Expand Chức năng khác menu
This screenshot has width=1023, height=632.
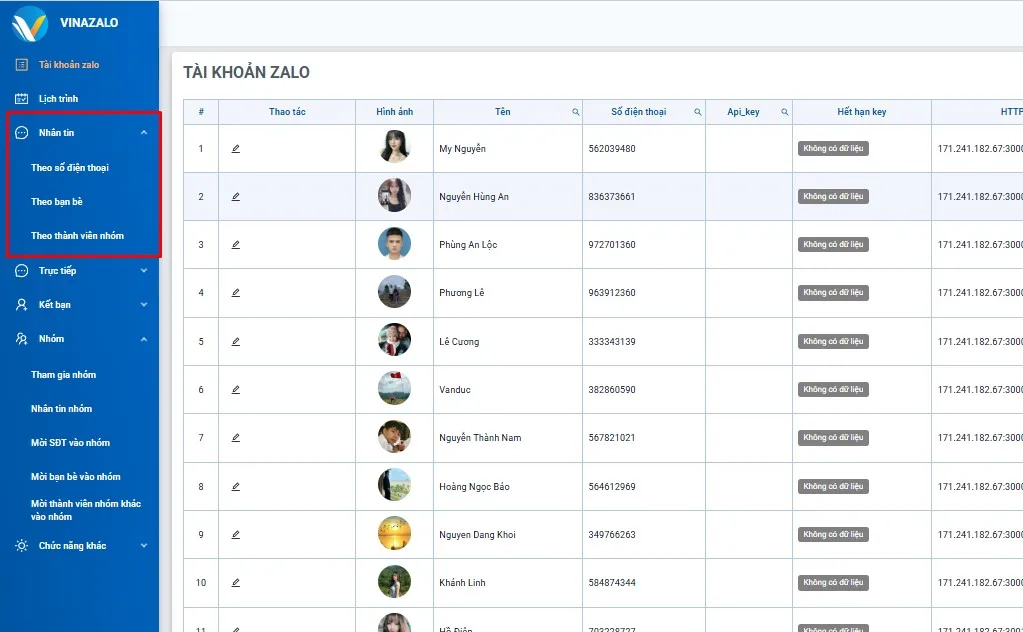click(x=144, y=546)
